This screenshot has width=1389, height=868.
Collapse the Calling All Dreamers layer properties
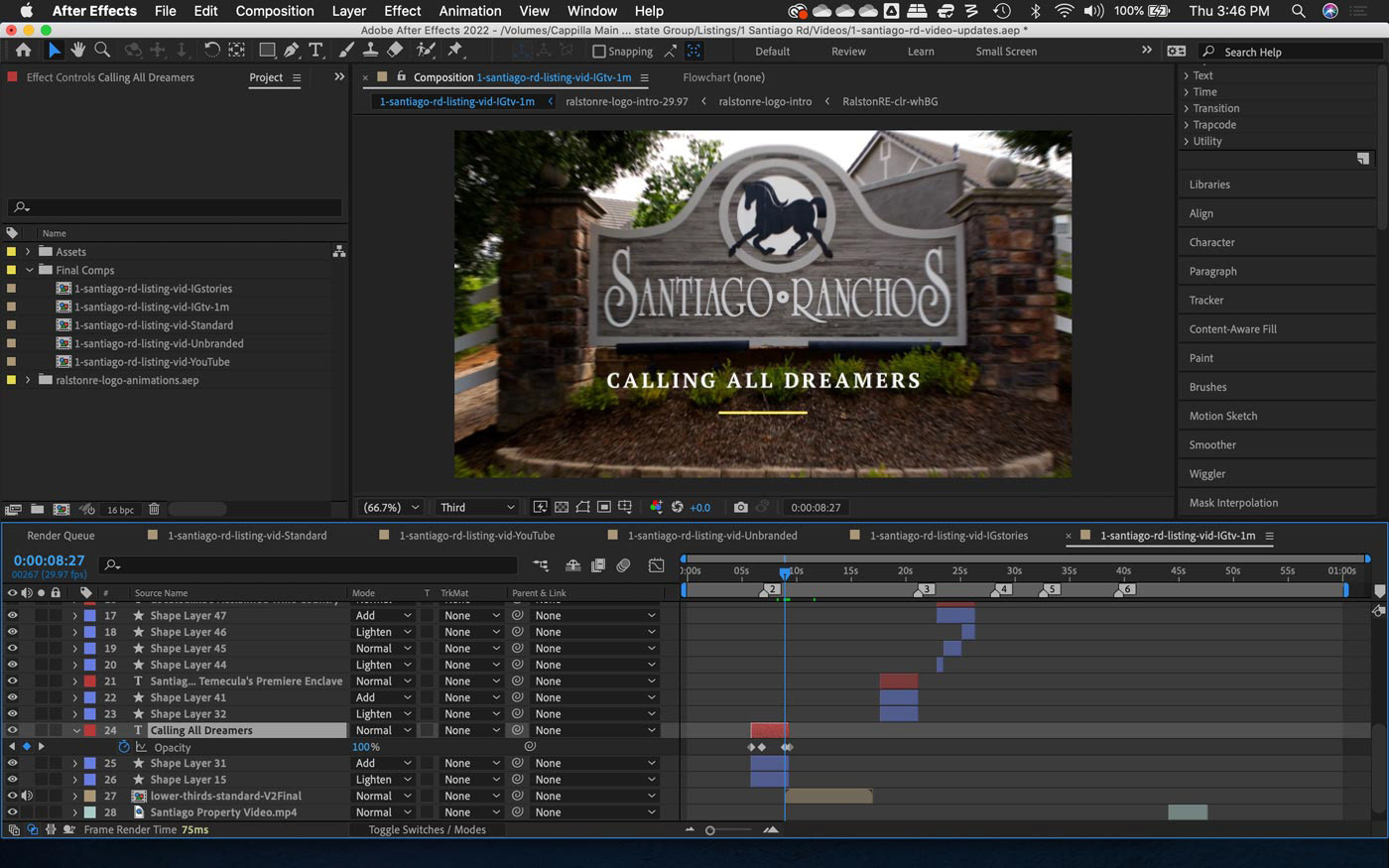point(75,730)
